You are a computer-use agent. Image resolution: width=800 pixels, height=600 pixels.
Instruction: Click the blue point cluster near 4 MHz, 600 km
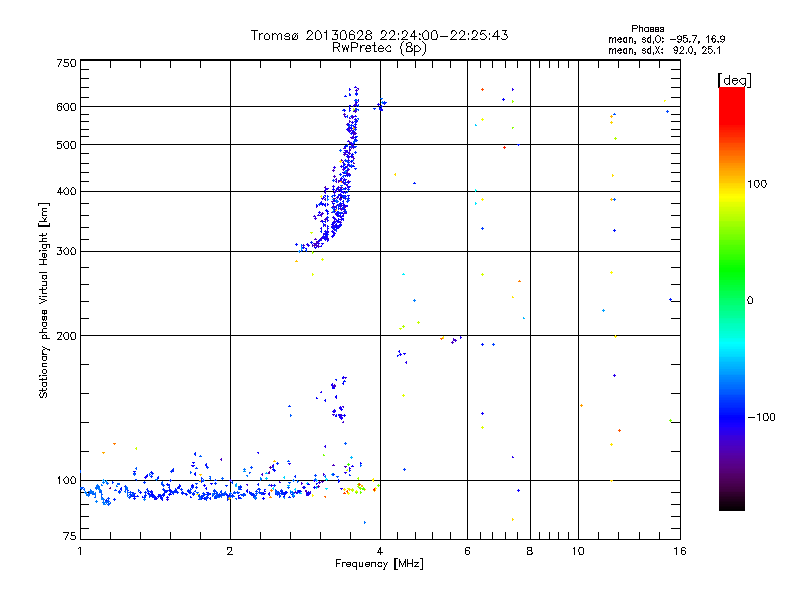[380, 105]
